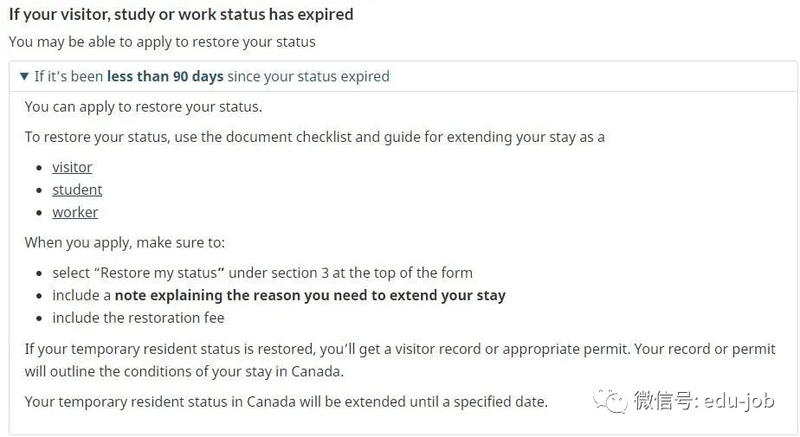The height and width of the screenshot is (437, 800).
Task: Click the heading about expired visitor, study or work status
Action: pyautogui.click(x=181, y=14)
